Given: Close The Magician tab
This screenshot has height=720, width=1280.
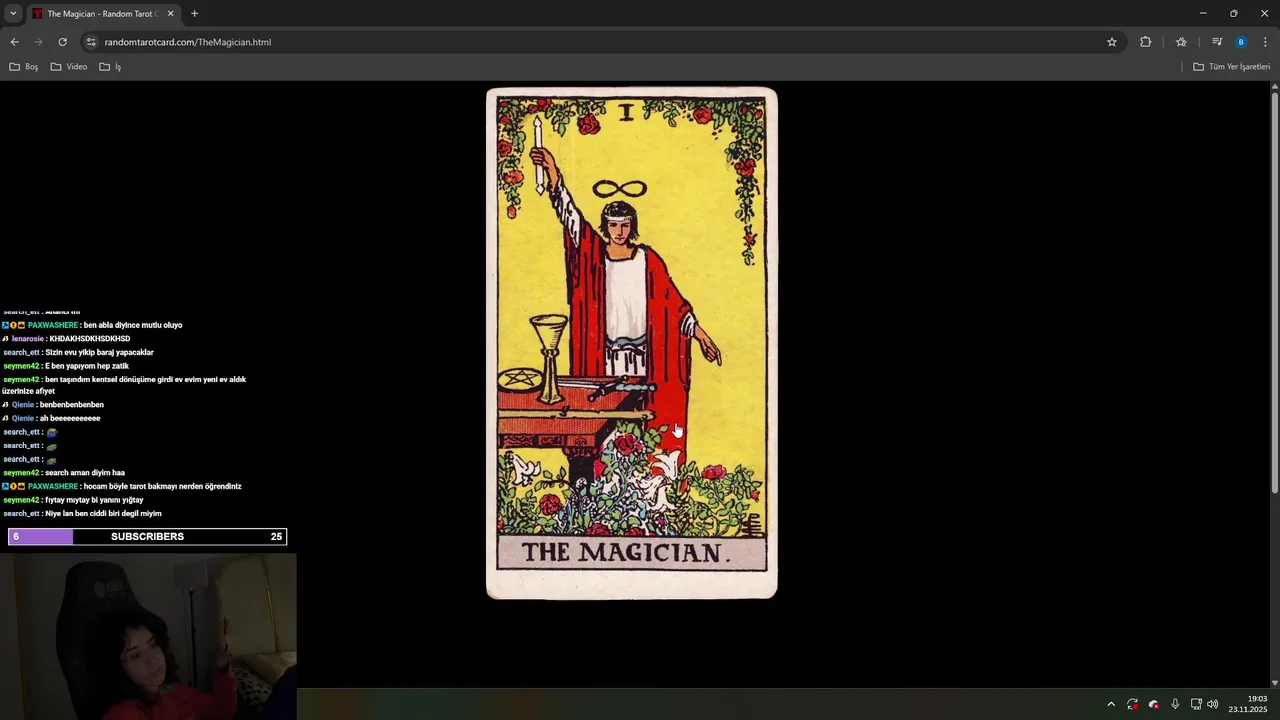Looking at the screenshot, I should coord(170,14).
